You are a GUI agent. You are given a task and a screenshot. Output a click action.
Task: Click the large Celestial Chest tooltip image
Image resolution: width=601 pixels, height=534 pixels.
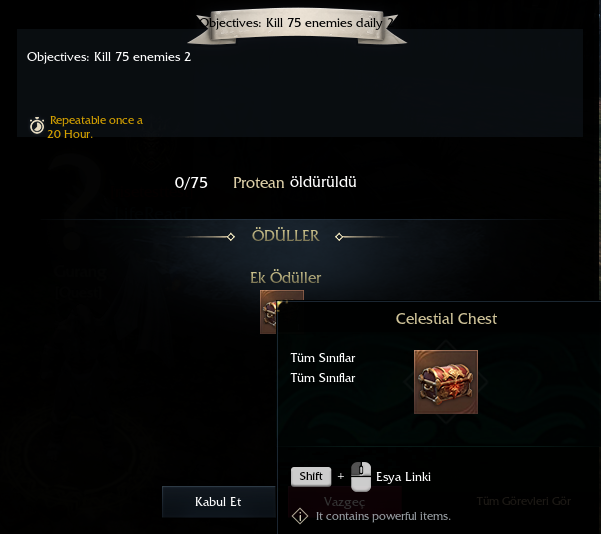click(446, 382)
